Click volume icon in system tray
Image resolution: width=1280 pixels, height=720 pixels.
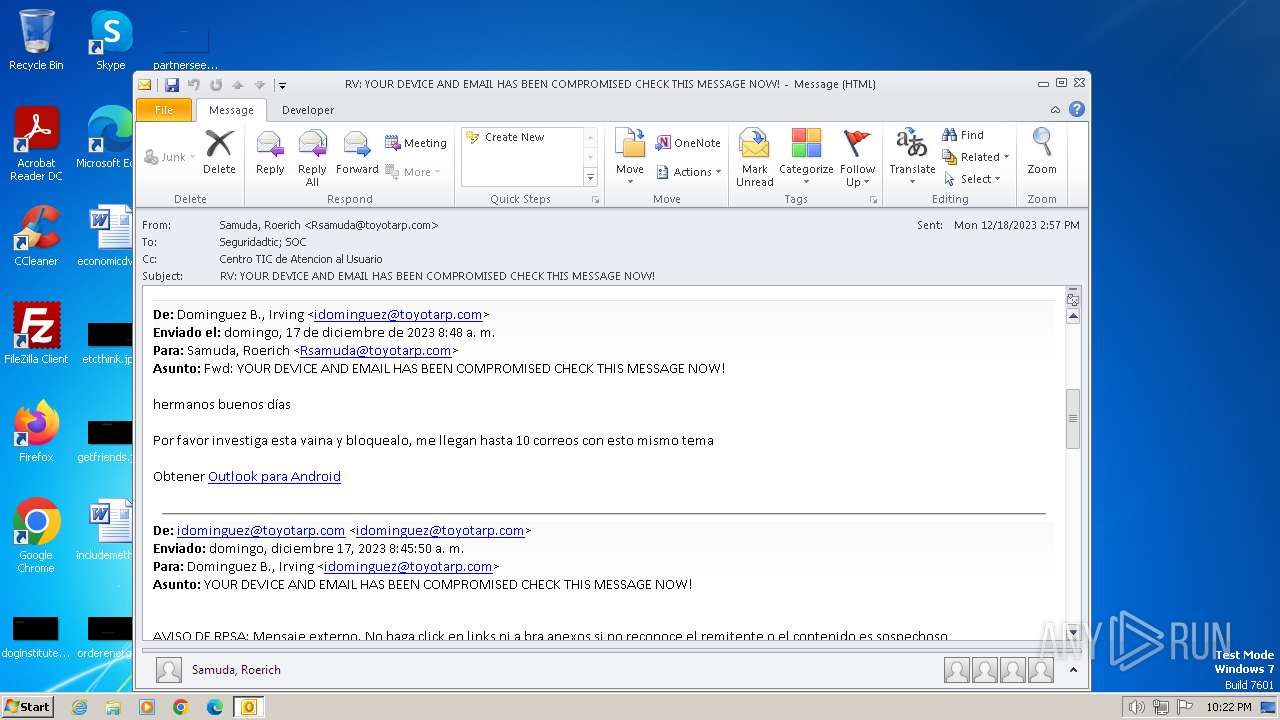click(1136, 707)
